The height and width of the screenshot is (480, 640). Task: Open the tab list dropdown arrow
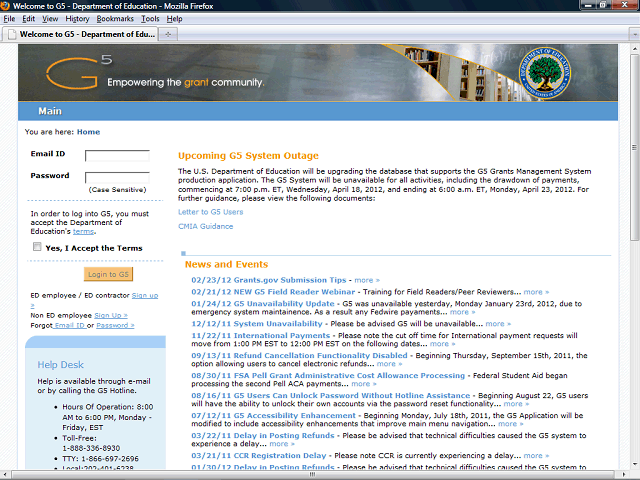pos(634,35)
